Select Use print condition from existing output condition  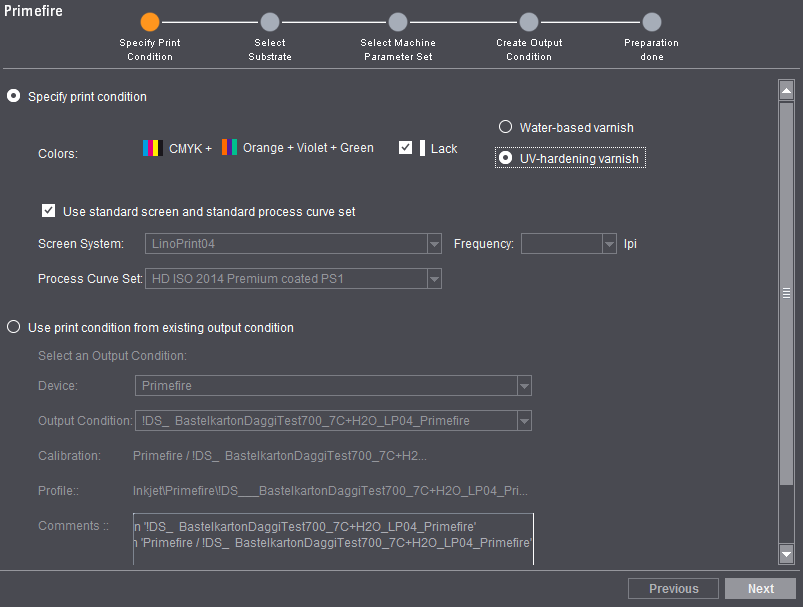coord(14,327)
